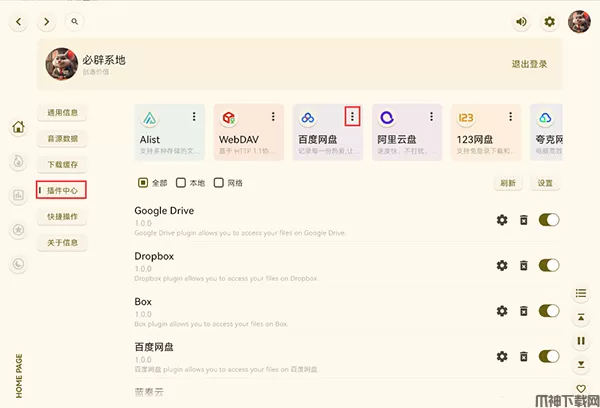Open the WebDAV card's three-dot menu
Image resolution: width=600 pixels, height=408 pixels.
273,117
